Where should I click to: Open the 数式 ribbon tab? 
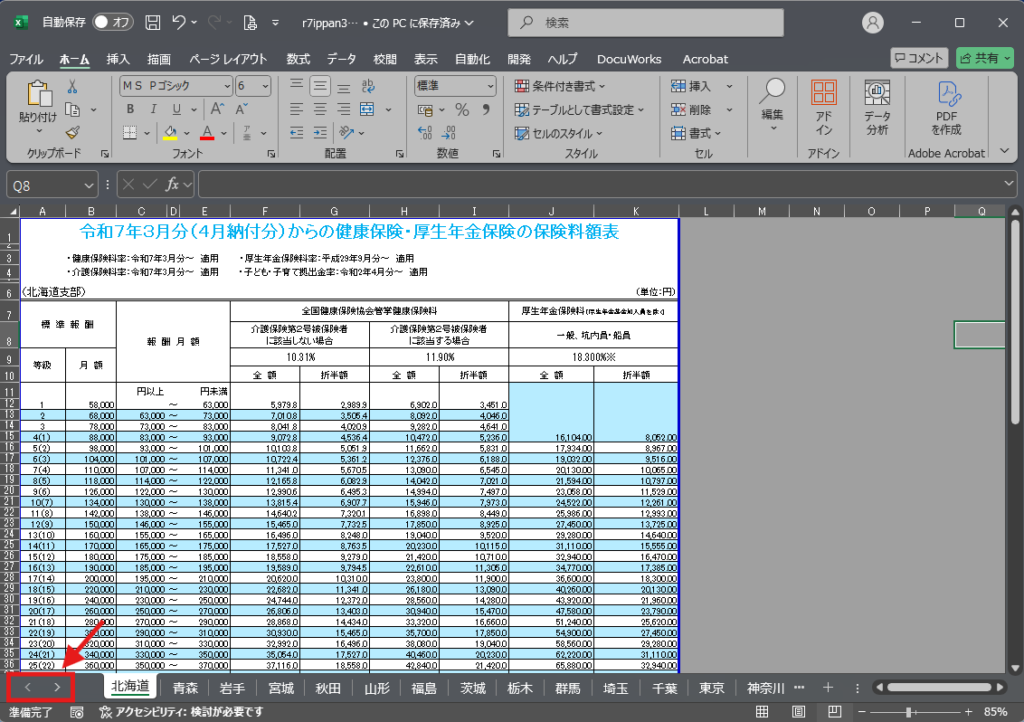(298, 59)
